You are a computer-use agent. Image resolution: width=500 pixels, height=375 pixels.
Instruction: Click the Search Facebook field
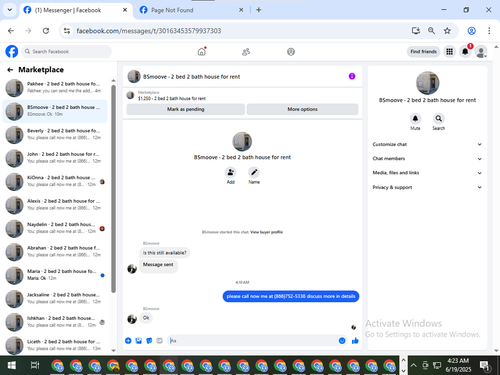pyautogui.click(x=67, y=52)
